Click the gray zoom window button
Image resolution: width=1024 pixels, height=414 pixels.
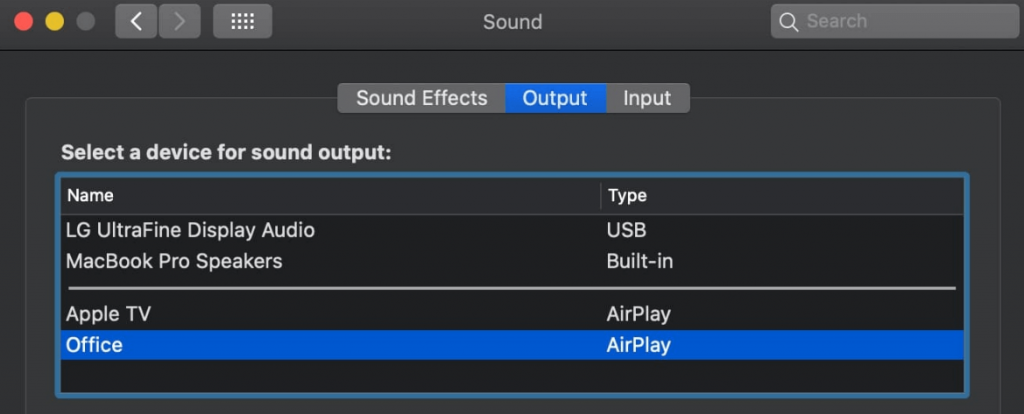point(85,21)
